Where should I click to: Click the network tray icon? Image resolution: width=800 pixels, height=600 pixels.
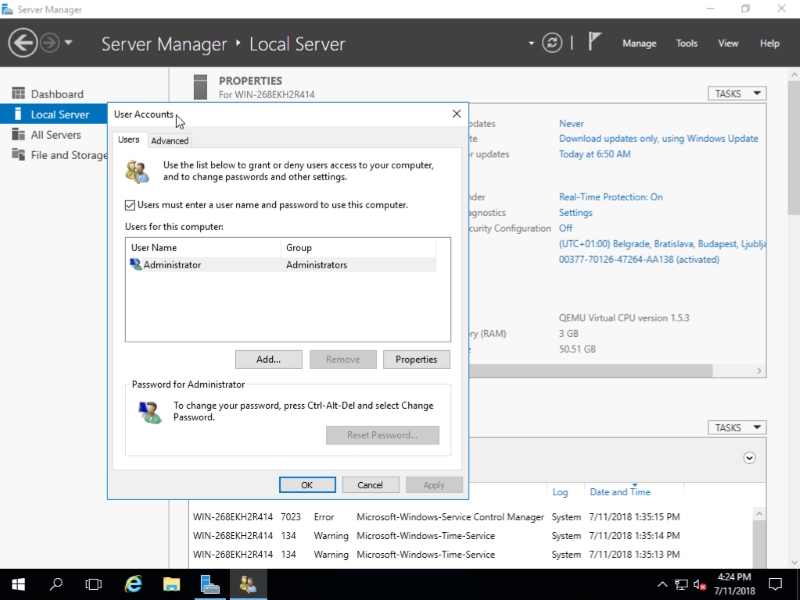pyautogui.click(x=681, y=585)
